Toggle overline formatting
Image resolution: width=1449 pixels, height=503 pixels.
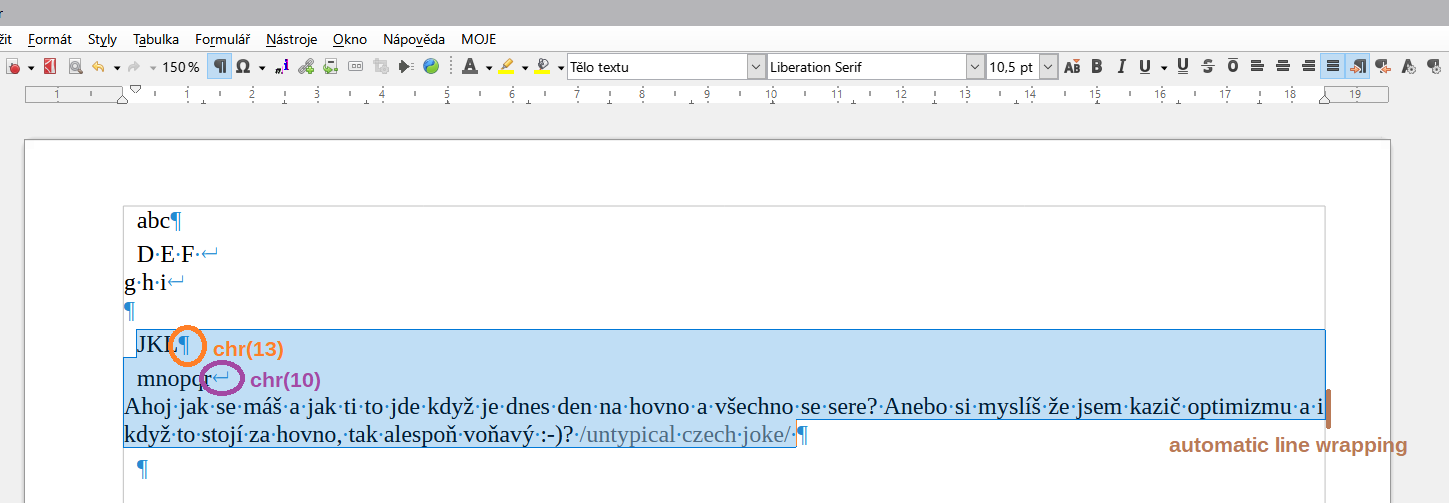pyautogui.click(x=1233, y=67)
